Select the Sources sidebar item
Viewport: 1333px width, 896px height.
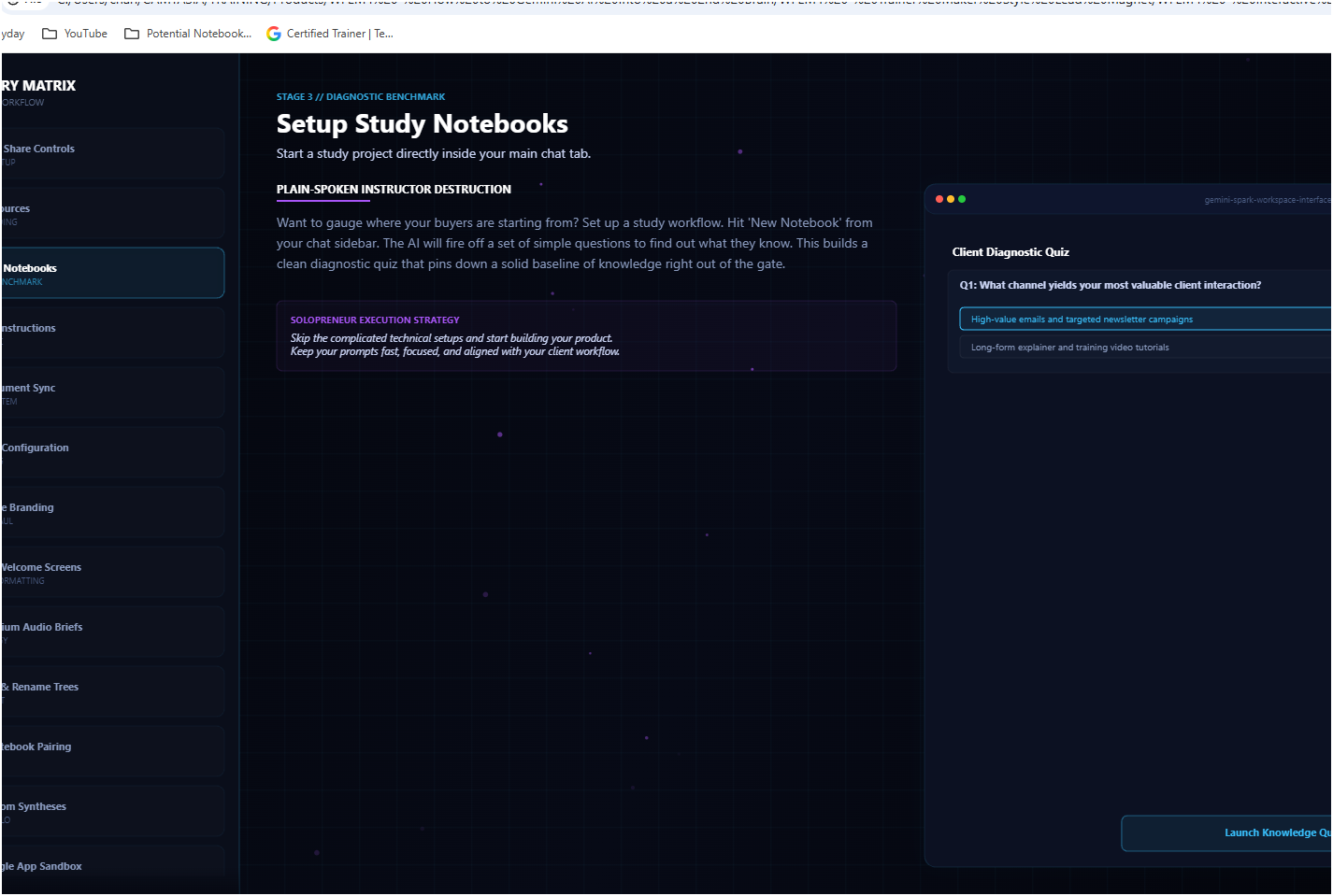point(112,213)
